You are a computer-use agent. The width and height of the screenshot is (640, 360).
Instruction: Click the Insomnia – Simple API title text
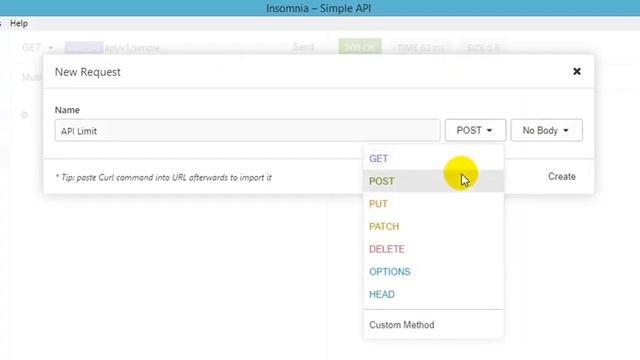318,8
